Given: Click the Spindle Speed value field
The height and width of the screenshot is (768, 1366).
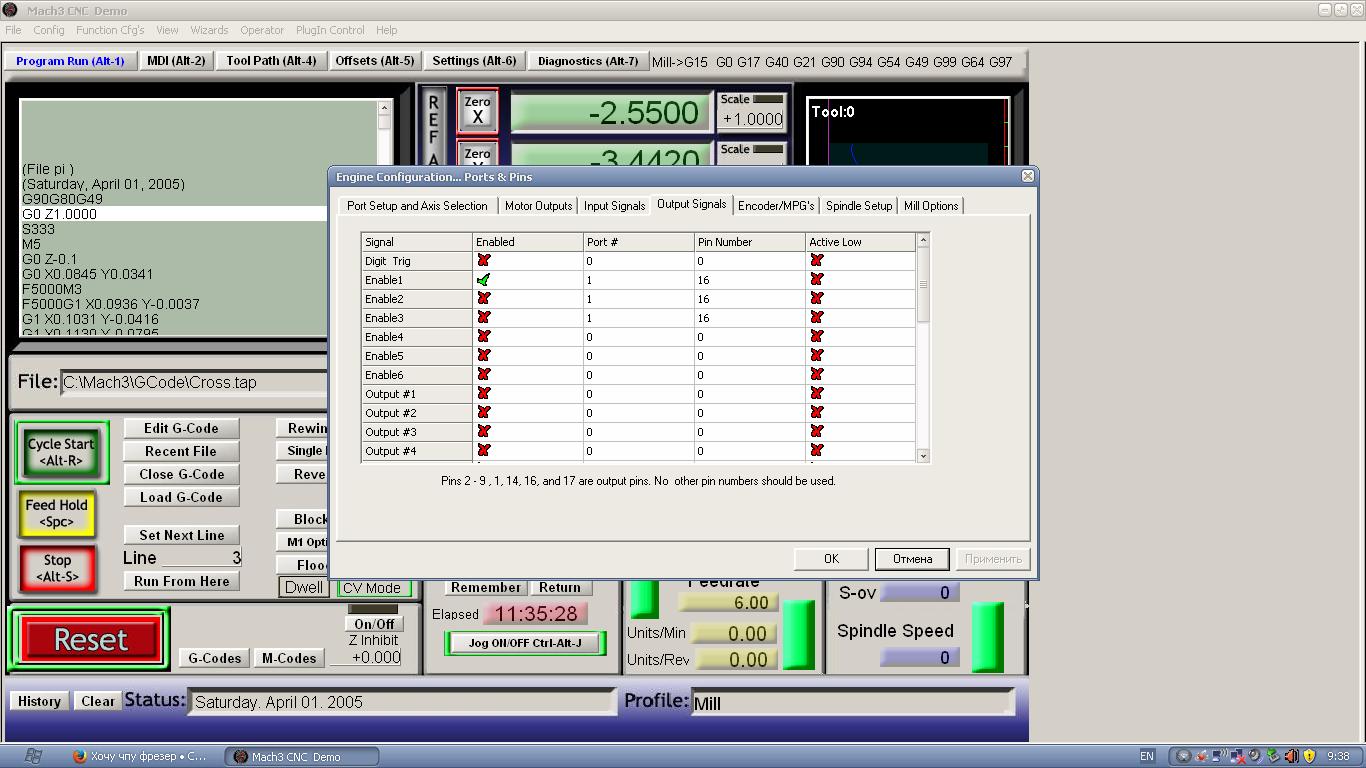Looking at the screenshot, I should pos(920,657).
